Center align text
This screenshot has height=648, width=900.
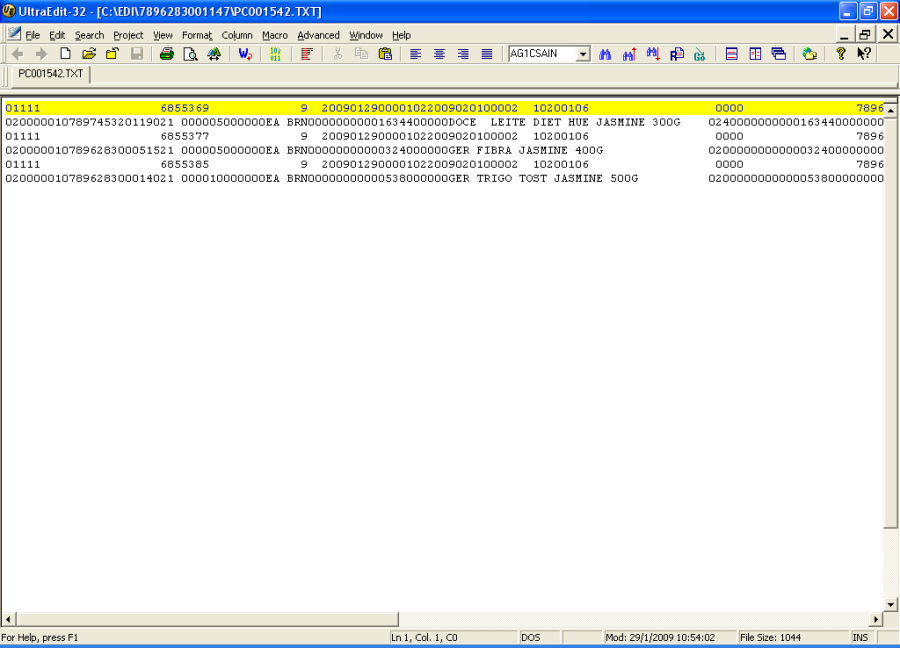click(439, 54)
